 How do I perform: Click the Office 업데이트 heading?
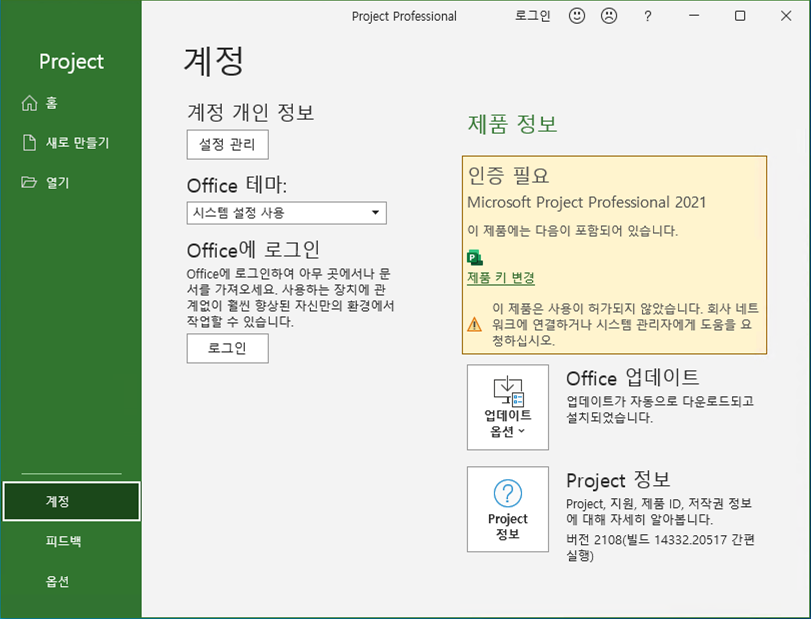(633, 378)
